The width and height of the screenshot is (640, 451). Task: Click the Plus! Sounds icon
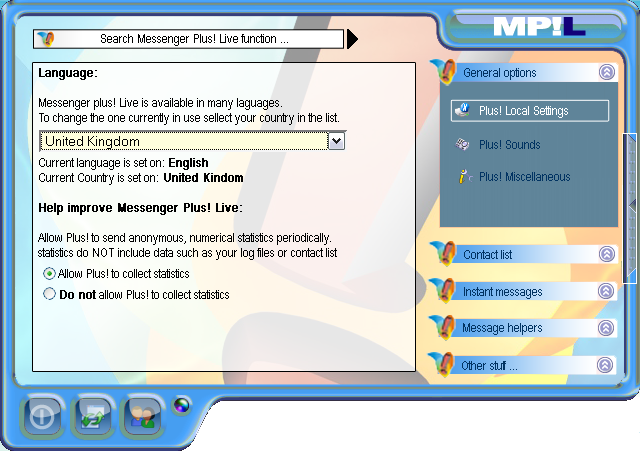[463, 145]
